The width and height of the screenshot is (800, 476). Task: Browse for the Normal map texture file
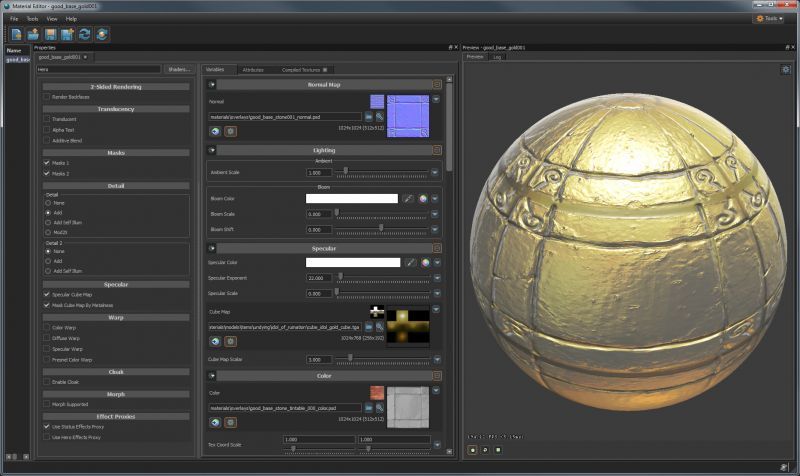[x=368, y=117]
